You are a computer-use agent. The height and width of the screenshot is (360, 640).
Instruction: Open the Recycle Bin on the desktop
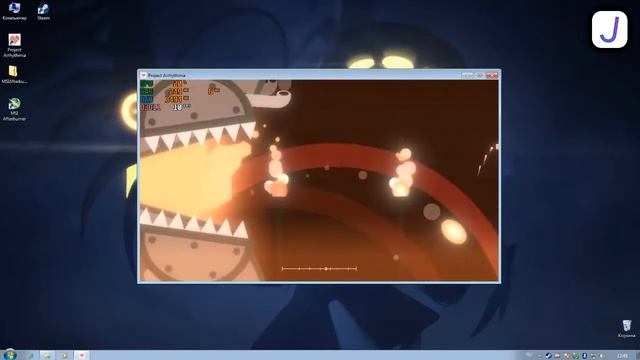[x=627, y=329]
